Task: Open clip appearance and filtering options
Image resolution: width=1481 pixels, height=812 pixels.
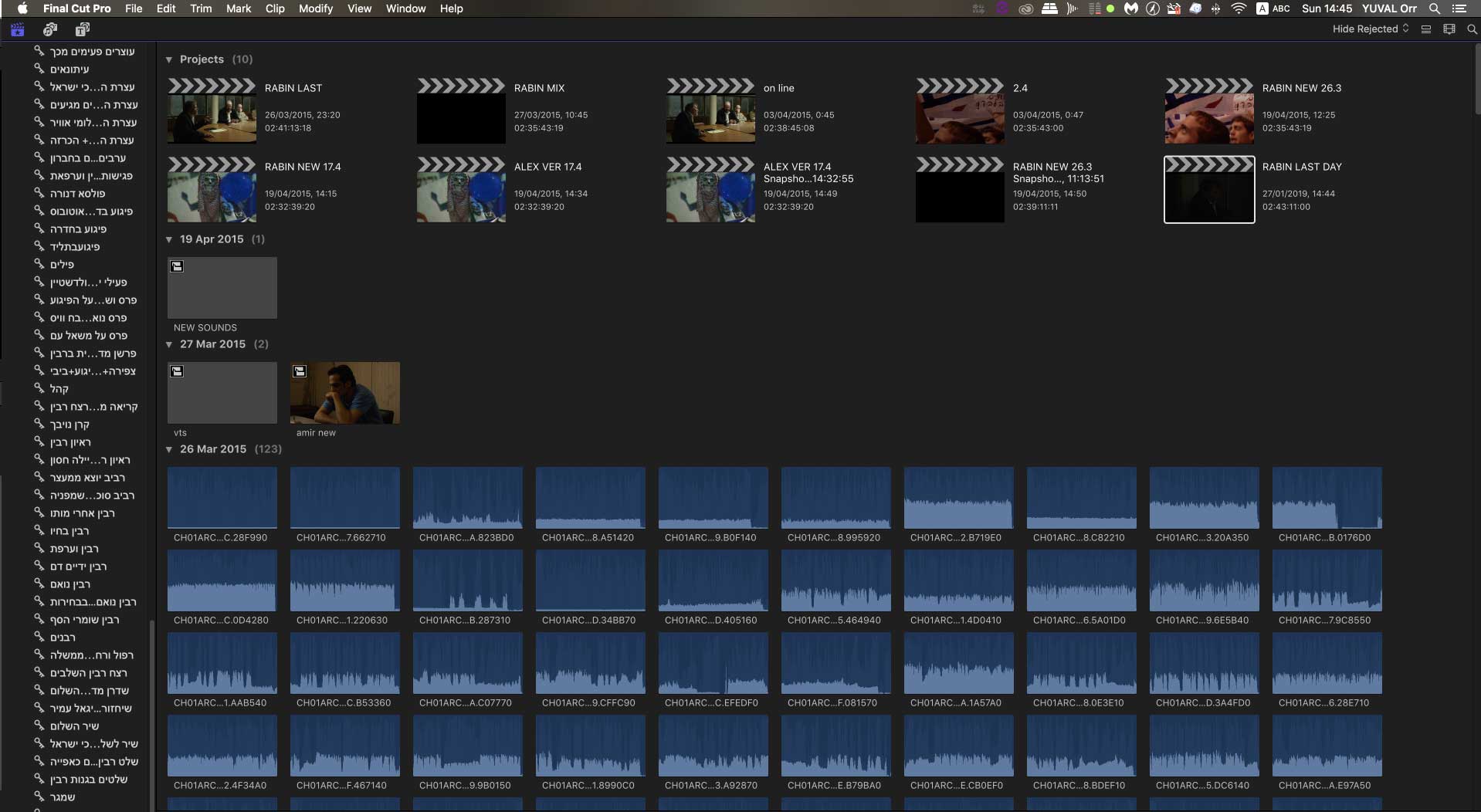Action: [x=1449, y=29]
